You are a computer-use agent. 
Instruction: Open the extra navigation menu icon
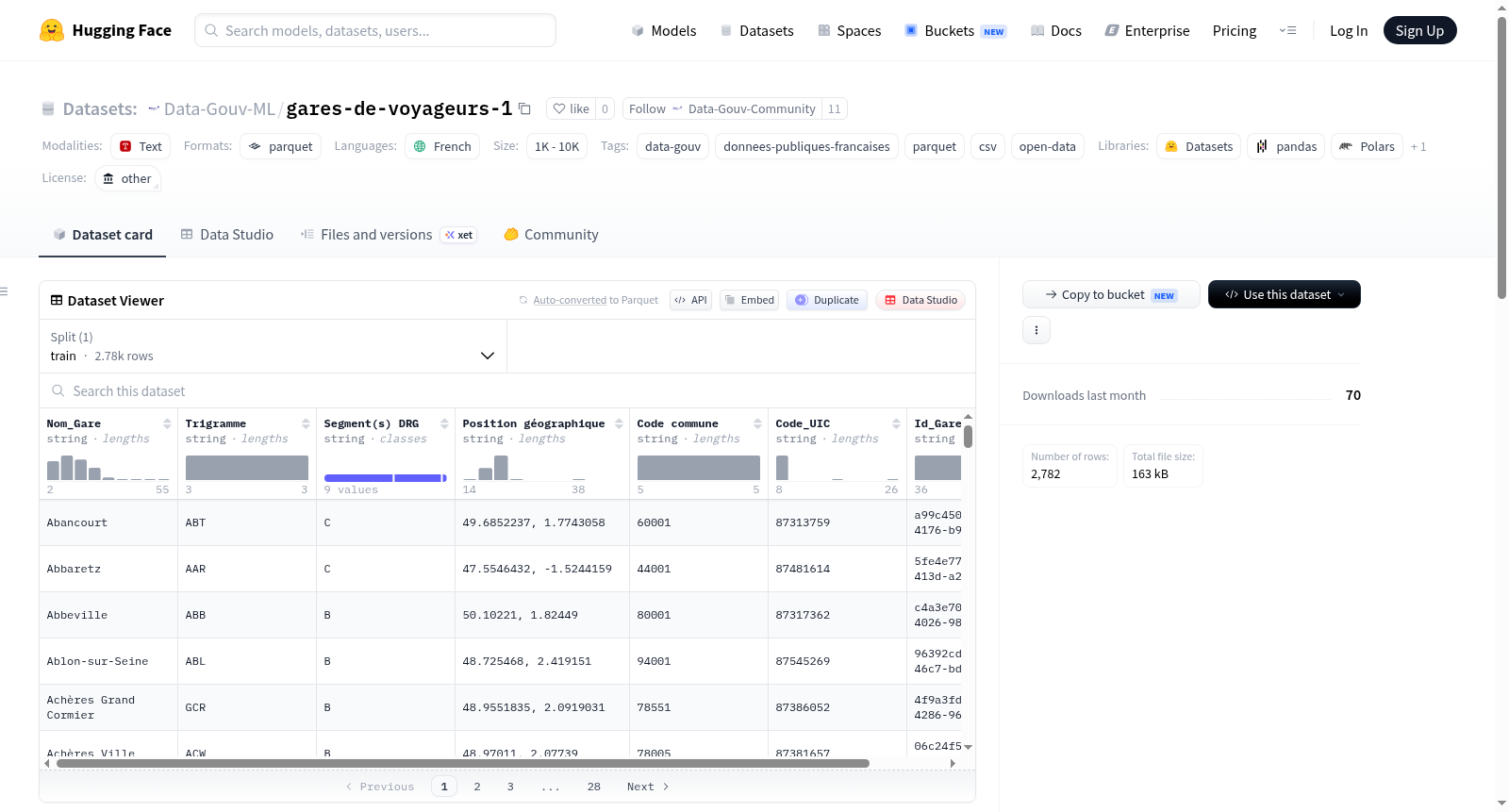pos(1287,30)
